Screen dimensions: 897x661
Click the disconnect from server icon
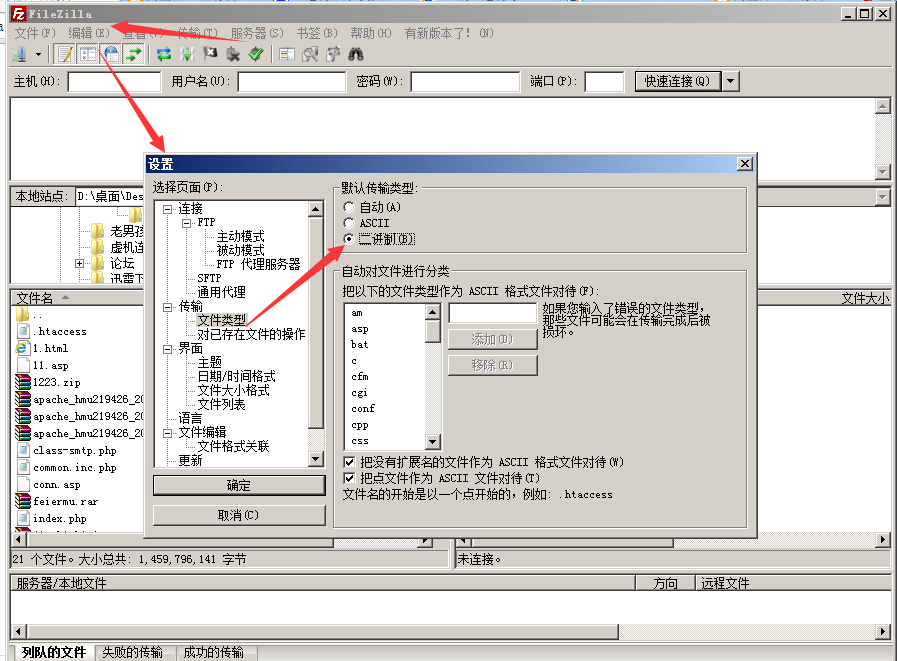click(233, 54)
